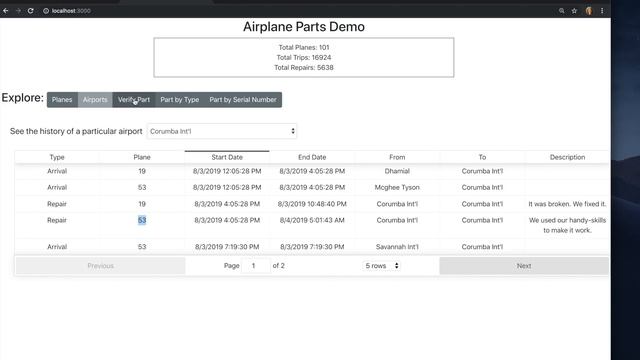Sort by End Date column header

click(312, 157)
